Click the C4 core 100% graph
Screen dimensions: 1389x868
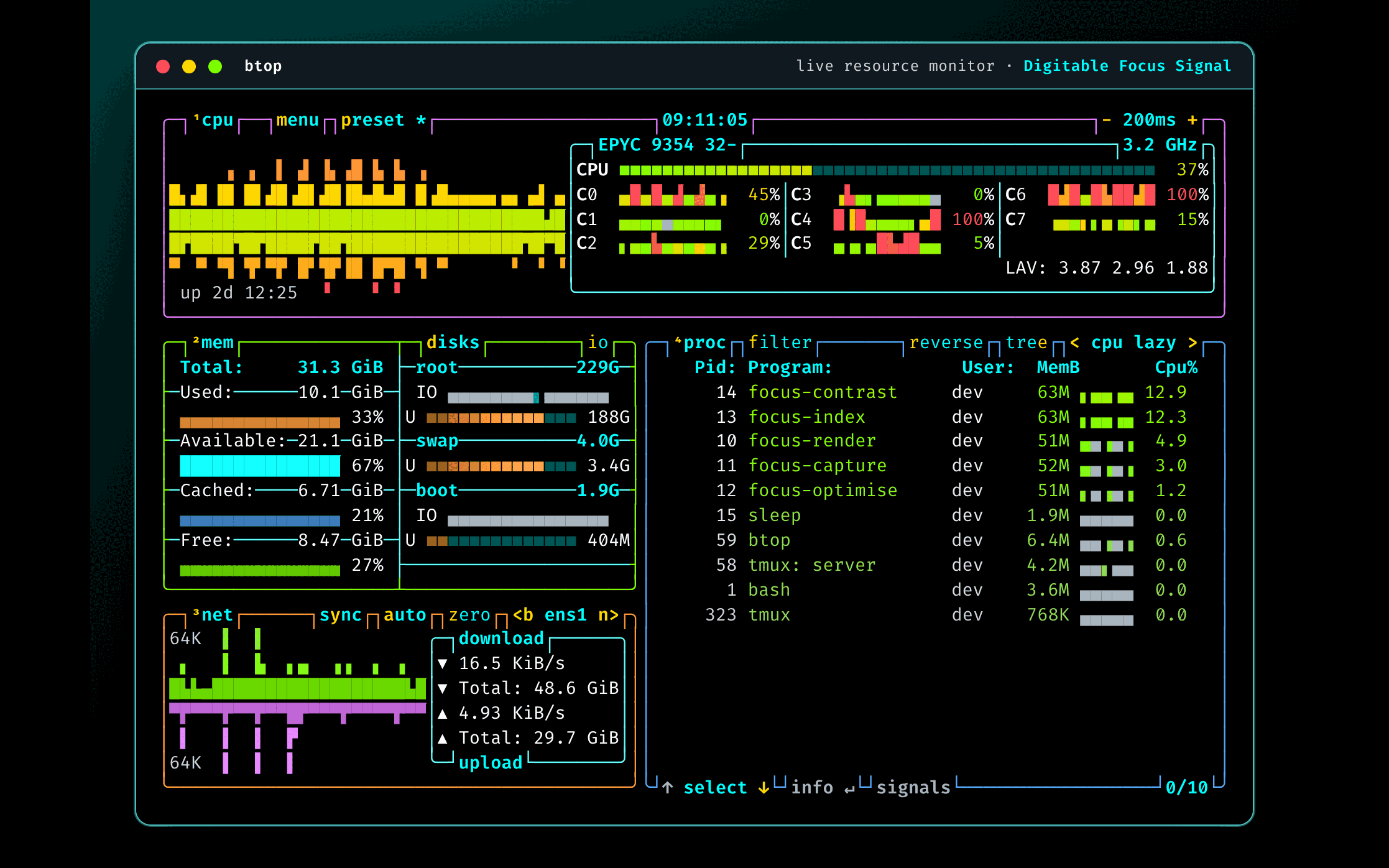coord(887,219)
